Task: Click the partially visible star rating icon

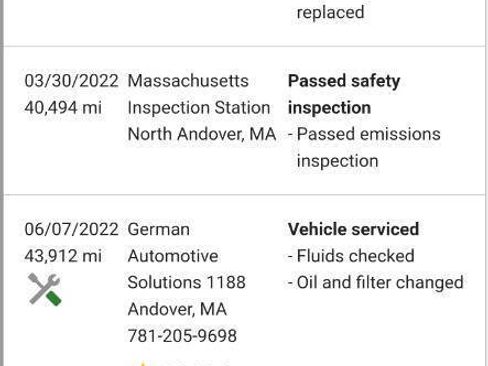Action: point(143,363)
